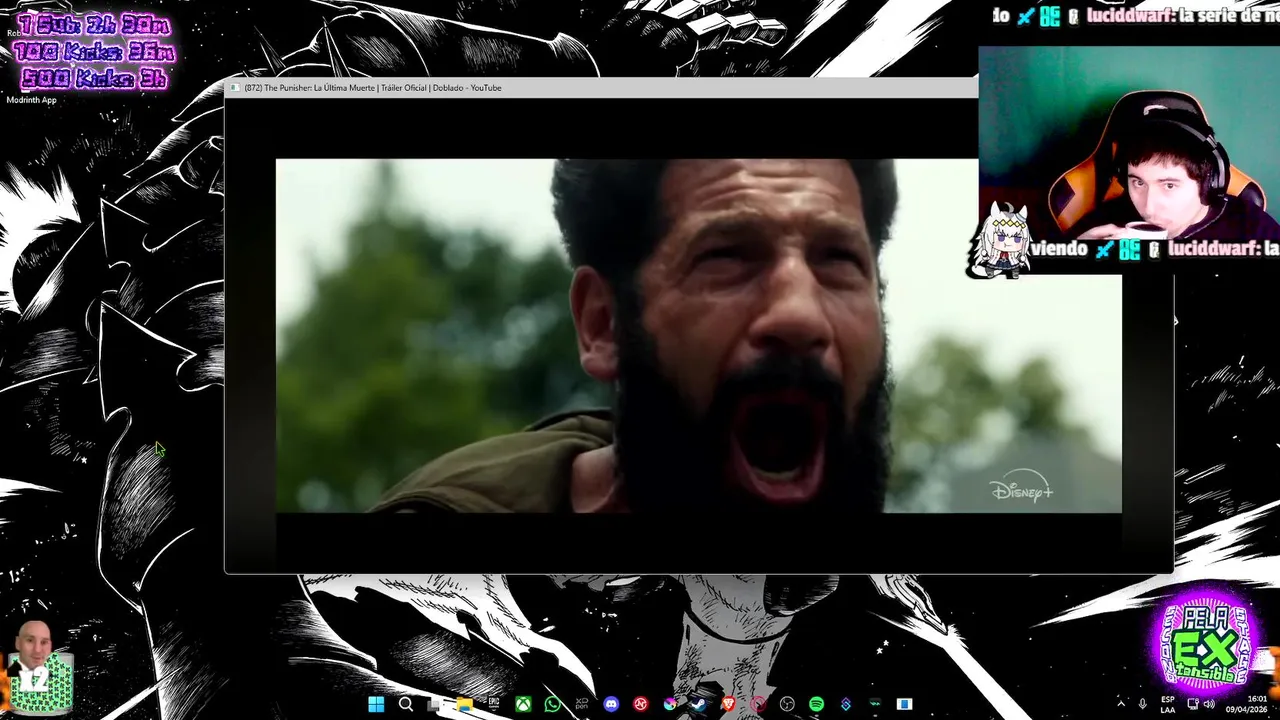Screen dimensions: 1280x720
Task: Open Spotify from taskbar
Action: point(816,704)
